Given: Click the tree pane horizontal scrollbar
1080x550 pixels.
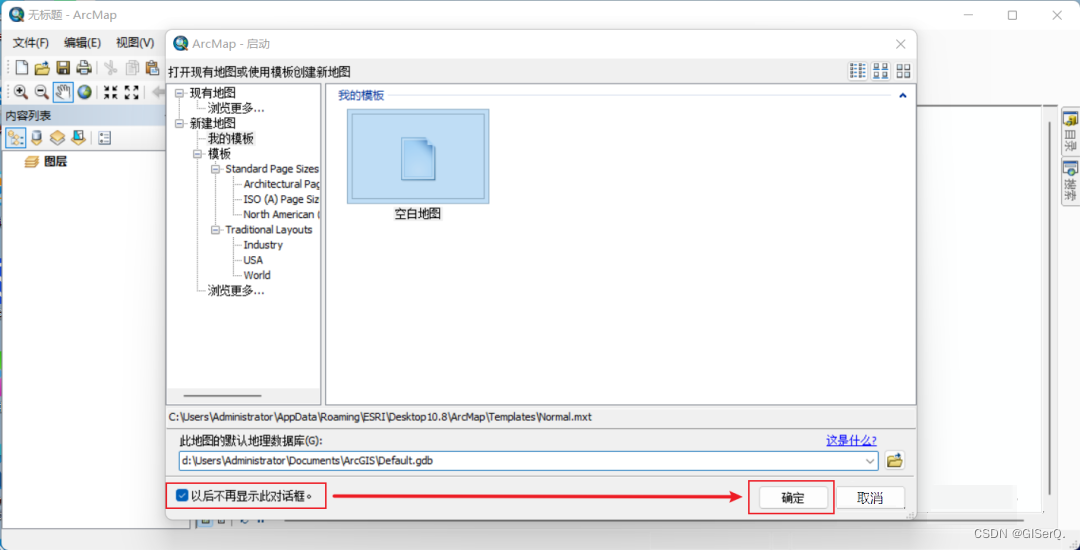Looking at the screenshot, I should click(x=222, y=395).
